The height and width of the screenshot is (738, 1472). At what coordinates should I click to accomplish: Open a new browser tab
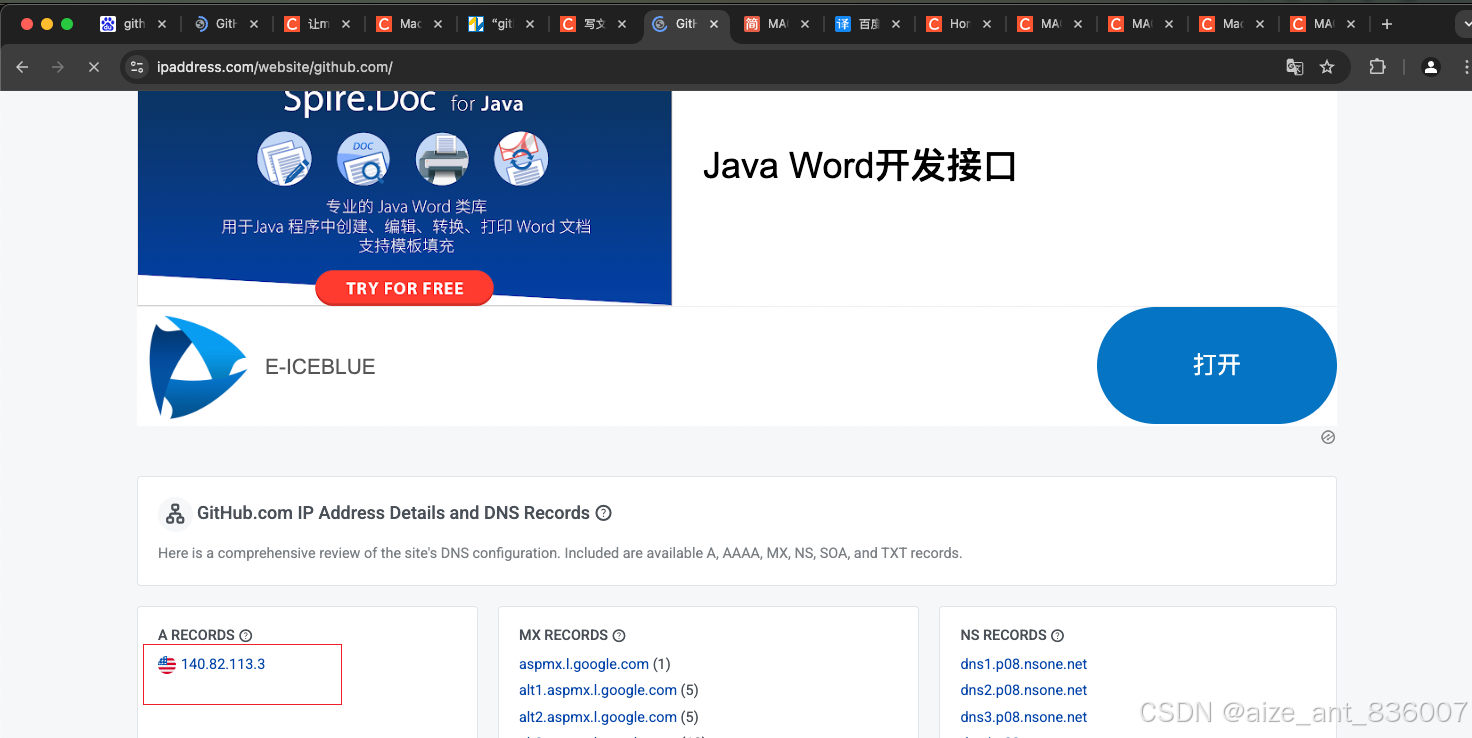[x=1386, y=24]
